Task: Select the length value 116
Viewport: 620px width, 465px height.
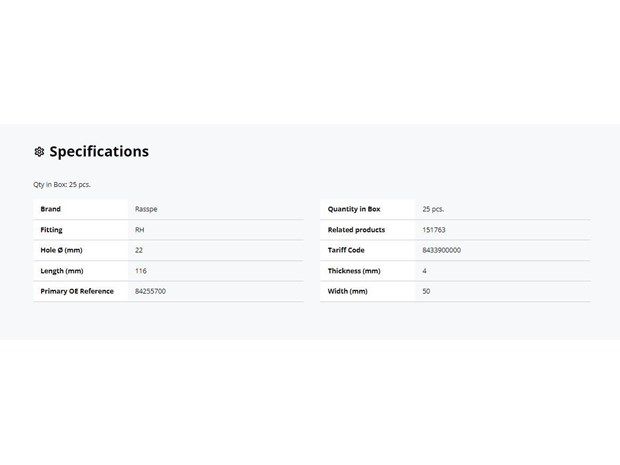Action: pos(141,271)
